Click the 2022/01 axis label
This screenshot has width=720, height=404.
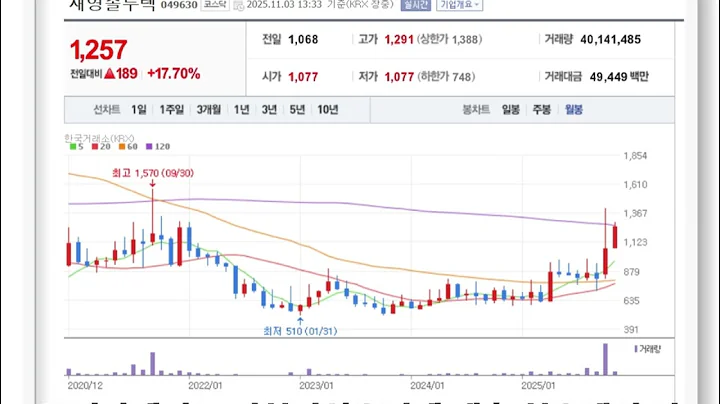(205, 386)
